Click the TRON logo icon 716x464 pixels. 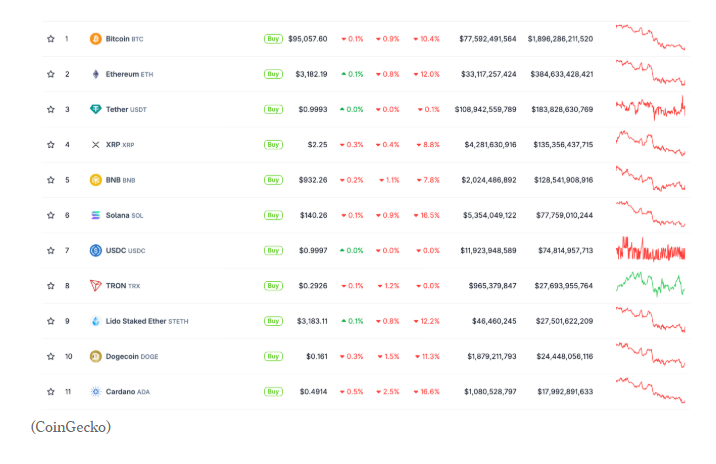[96, 286]
